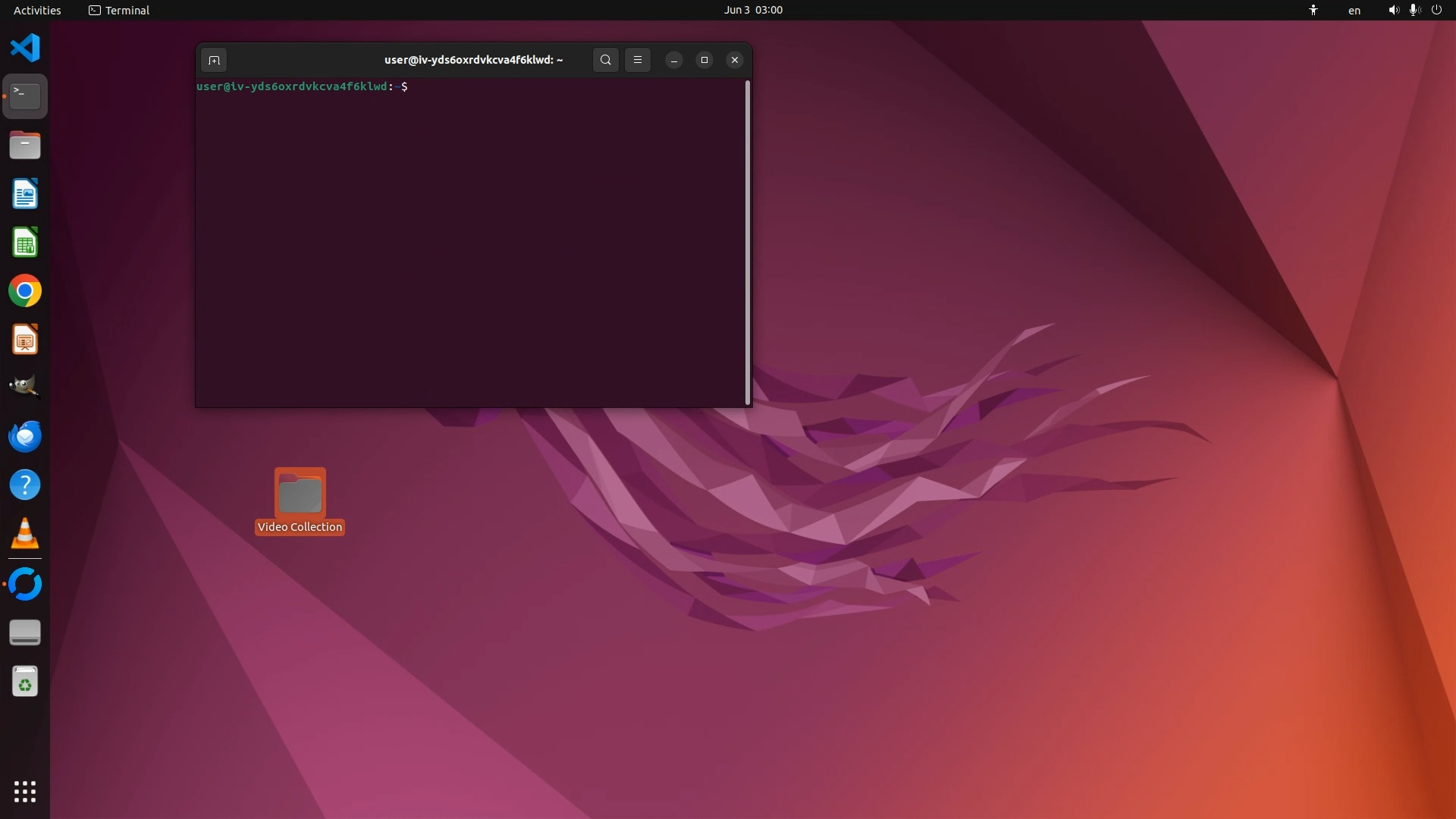The height and width of the screenshot is (819, 1456).
Task: Show the applications grid
Action: click(x=25, y=791)
